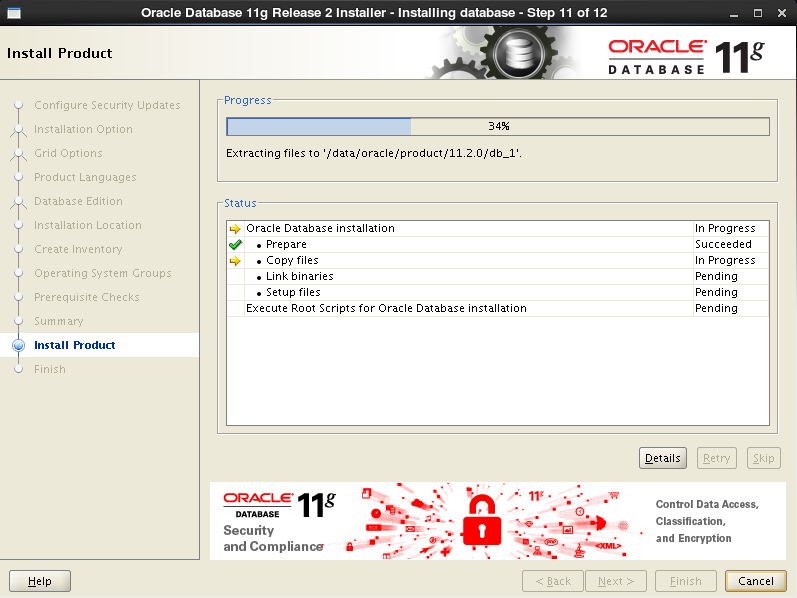Viewport: 797px width, 598px height.
Task: Click Pending status of Link binaries
Action: pos(716,277)
